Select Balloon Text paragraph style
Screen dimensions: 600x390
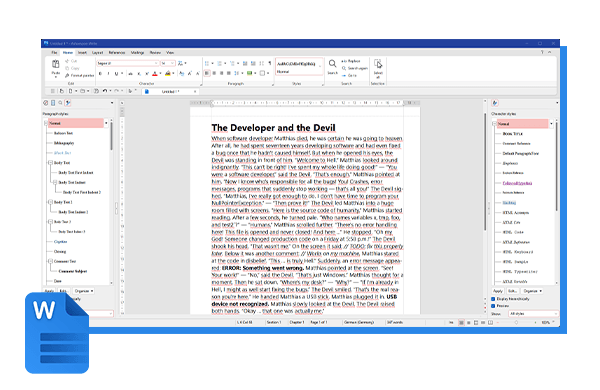[64, 133]
